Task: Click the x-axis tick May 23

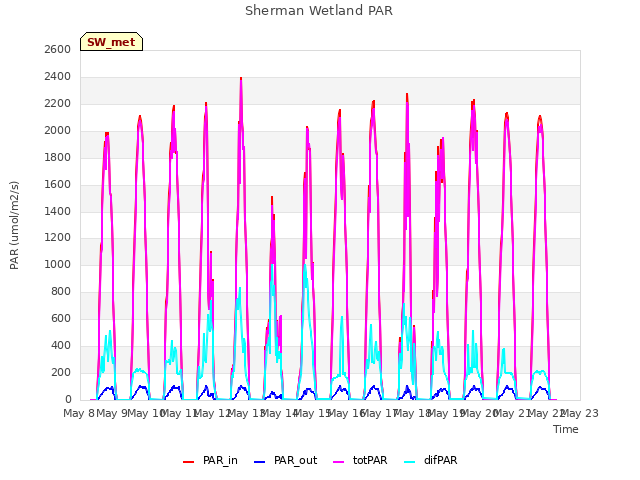Action: (580, 413)
